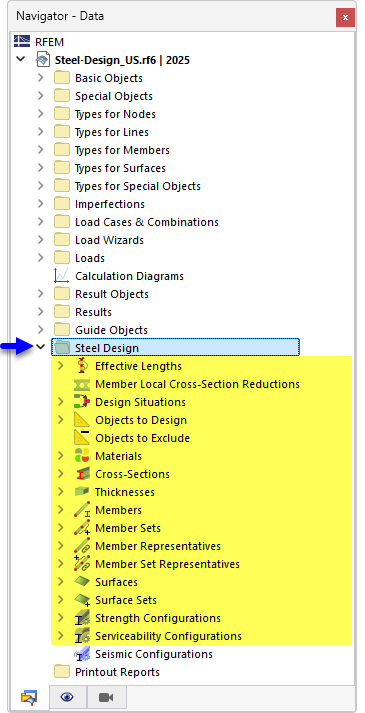Select Result Objects label
Viewport: 365px width, 713px height.
[112, 294]
